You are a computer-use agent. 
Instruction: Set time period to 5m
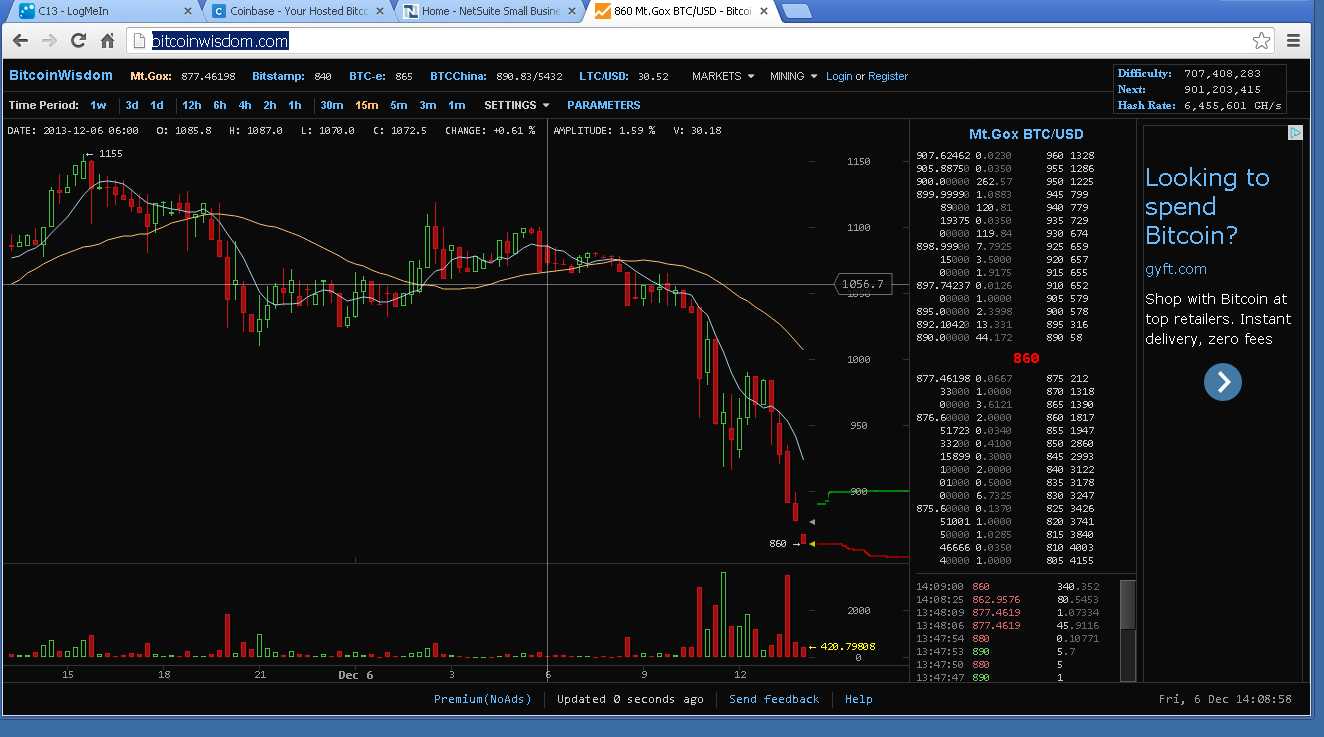(399, 105)
